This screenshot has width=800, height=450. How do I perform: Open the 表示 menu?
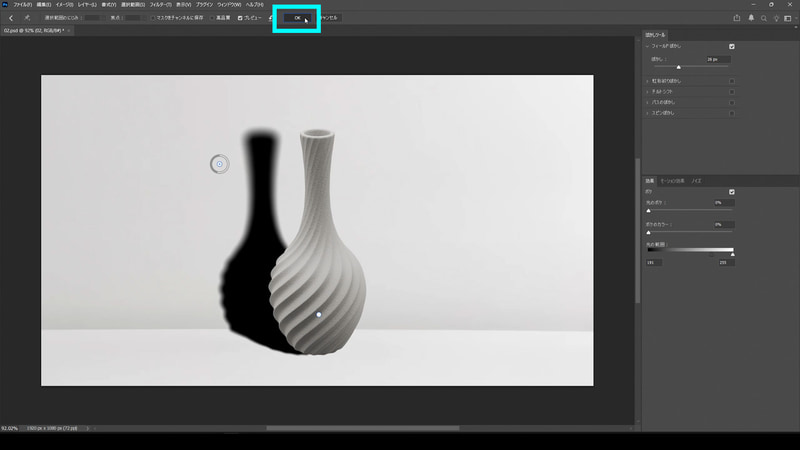[183, 5]
